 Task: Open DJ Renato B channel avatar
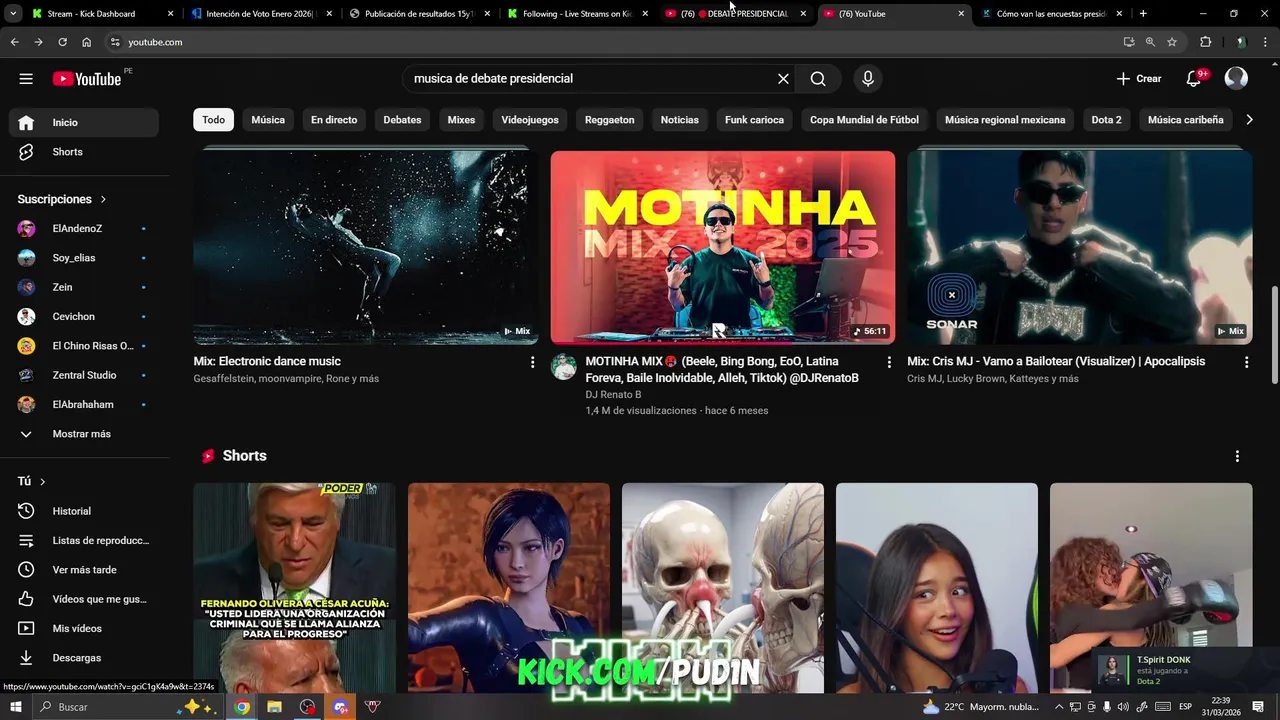[x=564, y=367]
